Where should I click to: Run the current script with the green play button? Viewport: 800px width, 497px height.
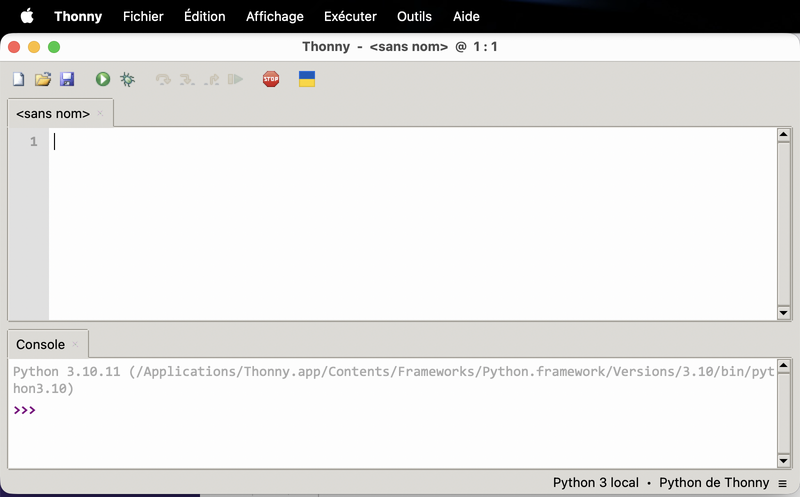click(103, 79)
